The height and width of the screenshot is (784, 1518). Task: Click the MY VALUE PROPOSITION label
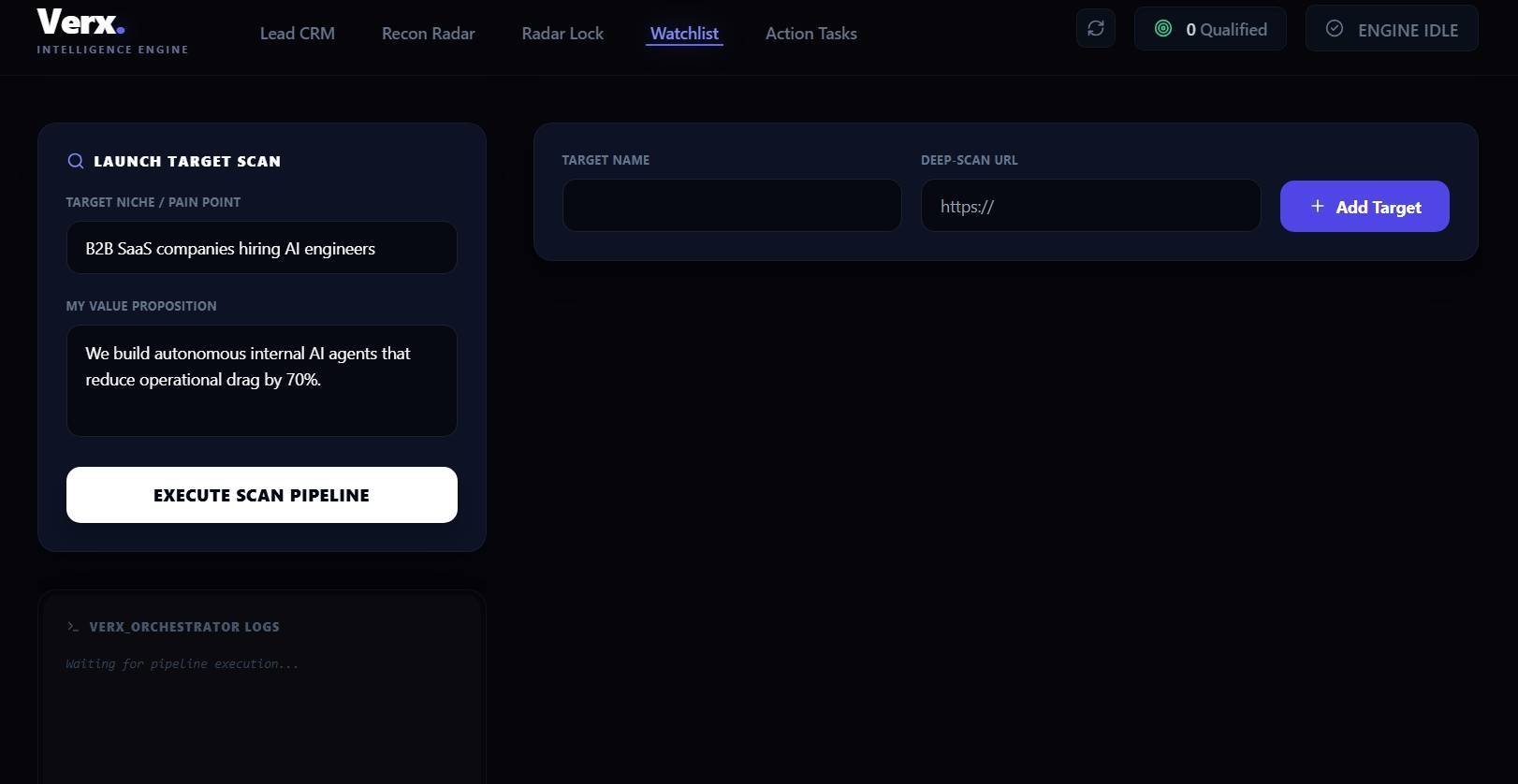pyautogui.click(x=141, y=306)
